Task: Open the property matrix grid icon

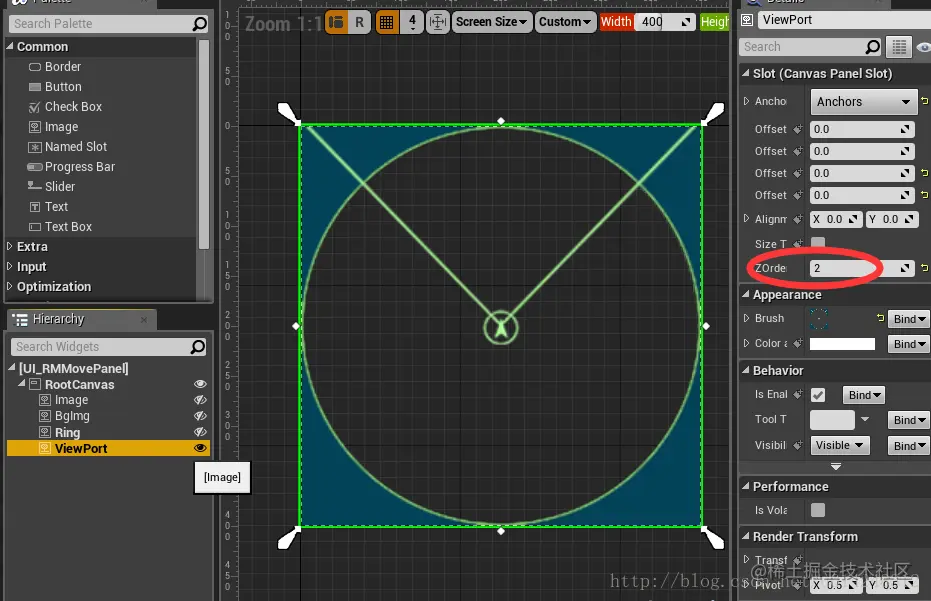Action: (899, 47)
